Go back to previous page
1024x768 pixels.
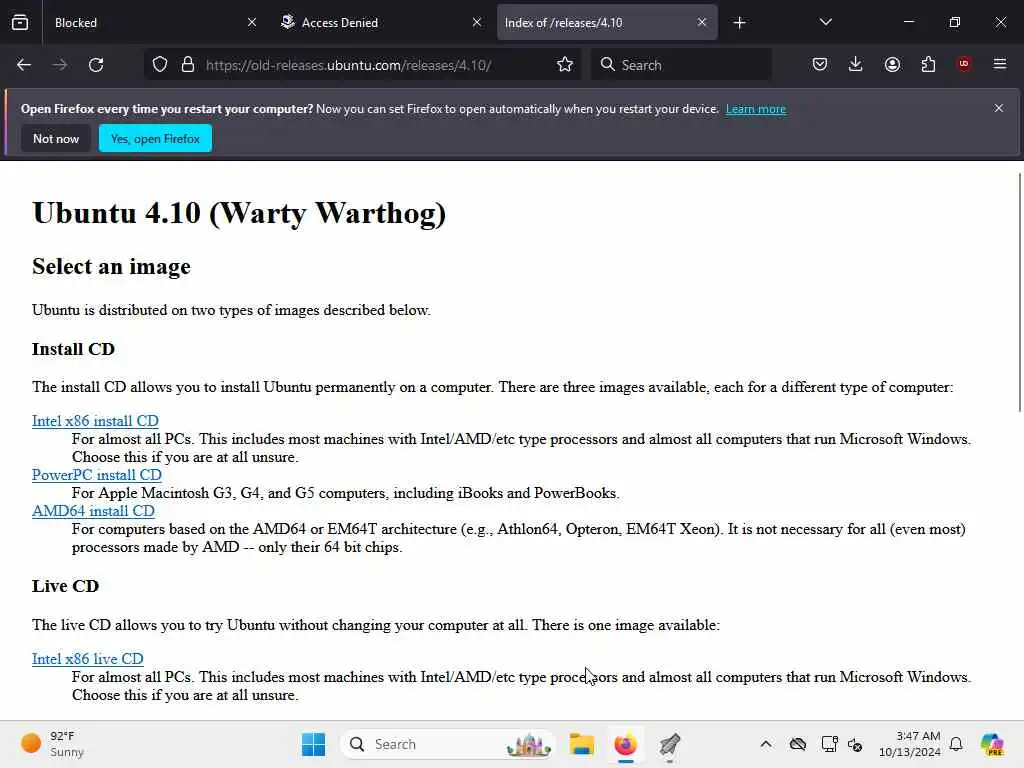[x=24, y=65]
